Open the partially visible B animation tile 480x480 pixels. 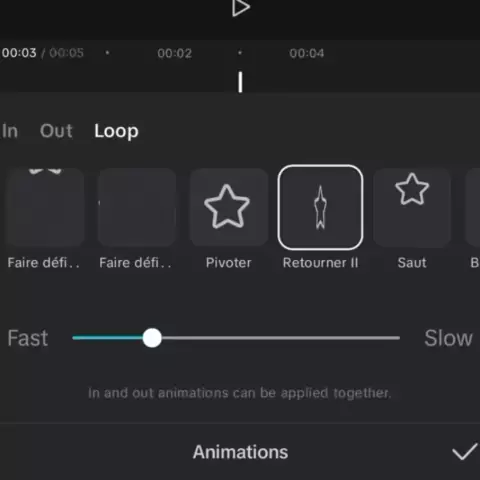pos(473,207)
